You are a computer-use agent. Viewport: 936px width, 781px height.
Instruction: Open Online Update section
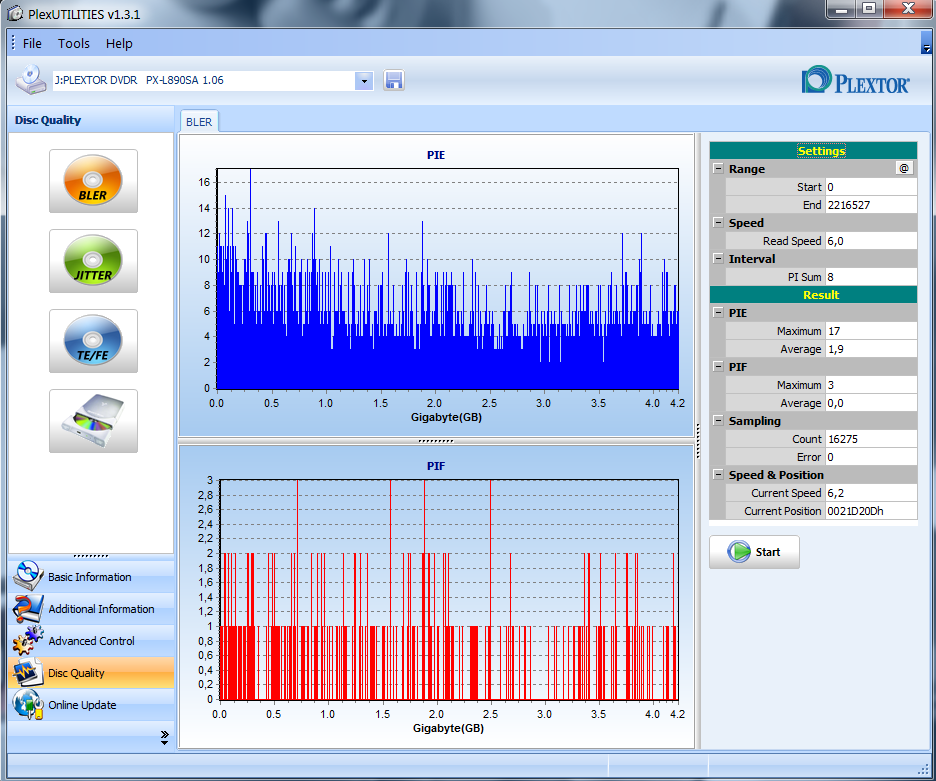coord(91,705)
